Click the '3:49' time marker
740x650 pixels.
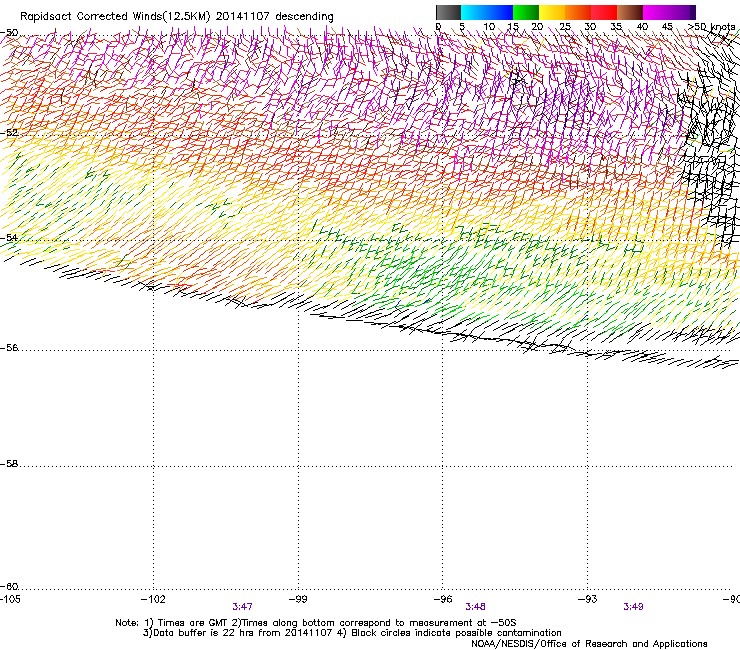633,607
